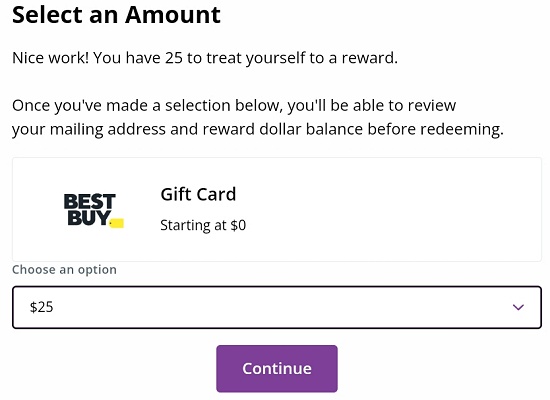550x400 pixels.
Task: Click the Gift Card title
Action: (x=198, y=194)
